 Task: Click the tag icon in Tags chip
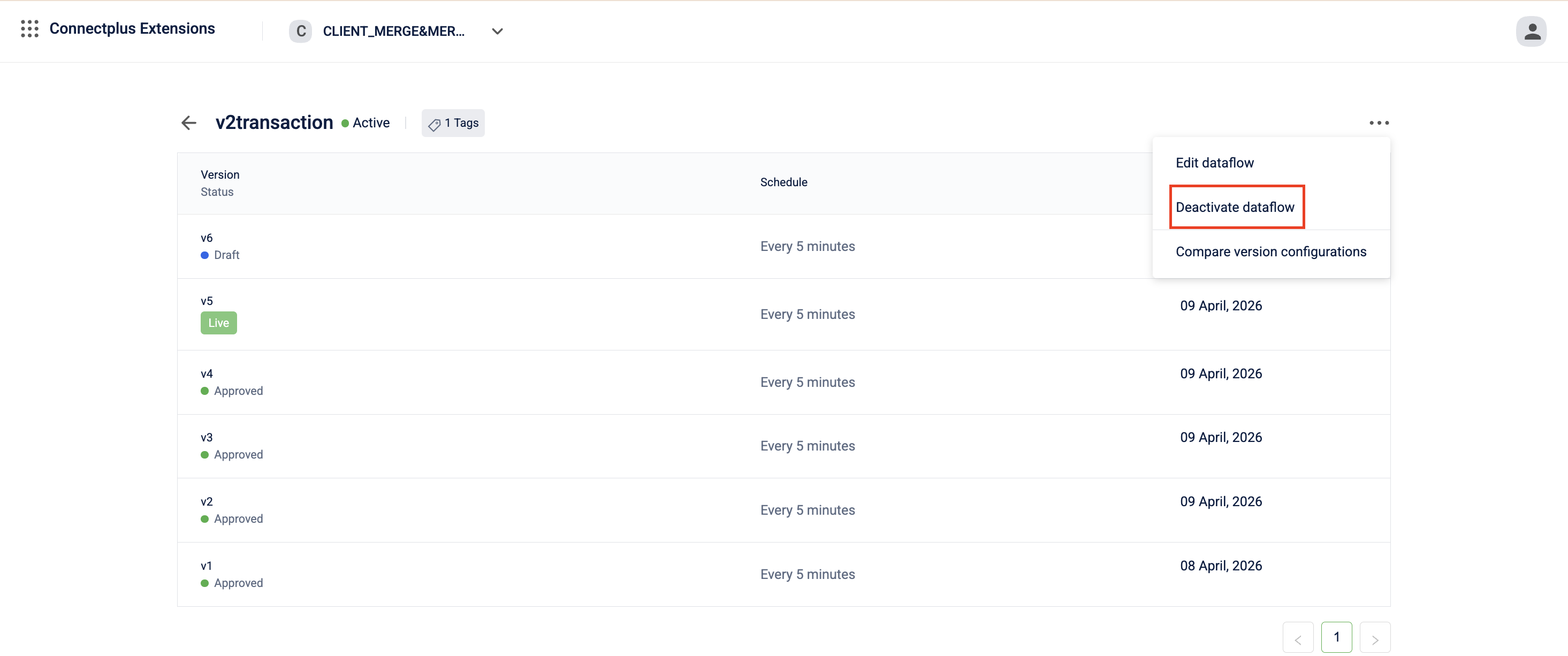(x=434, y=124)
